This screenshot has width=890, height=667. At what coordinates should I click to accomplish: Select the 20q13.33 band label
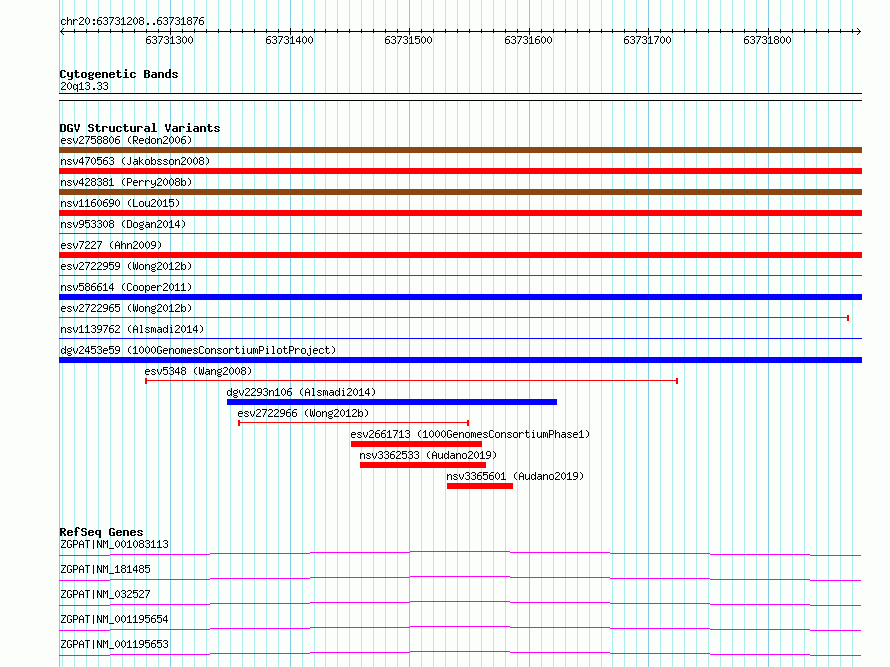(84, 86)
